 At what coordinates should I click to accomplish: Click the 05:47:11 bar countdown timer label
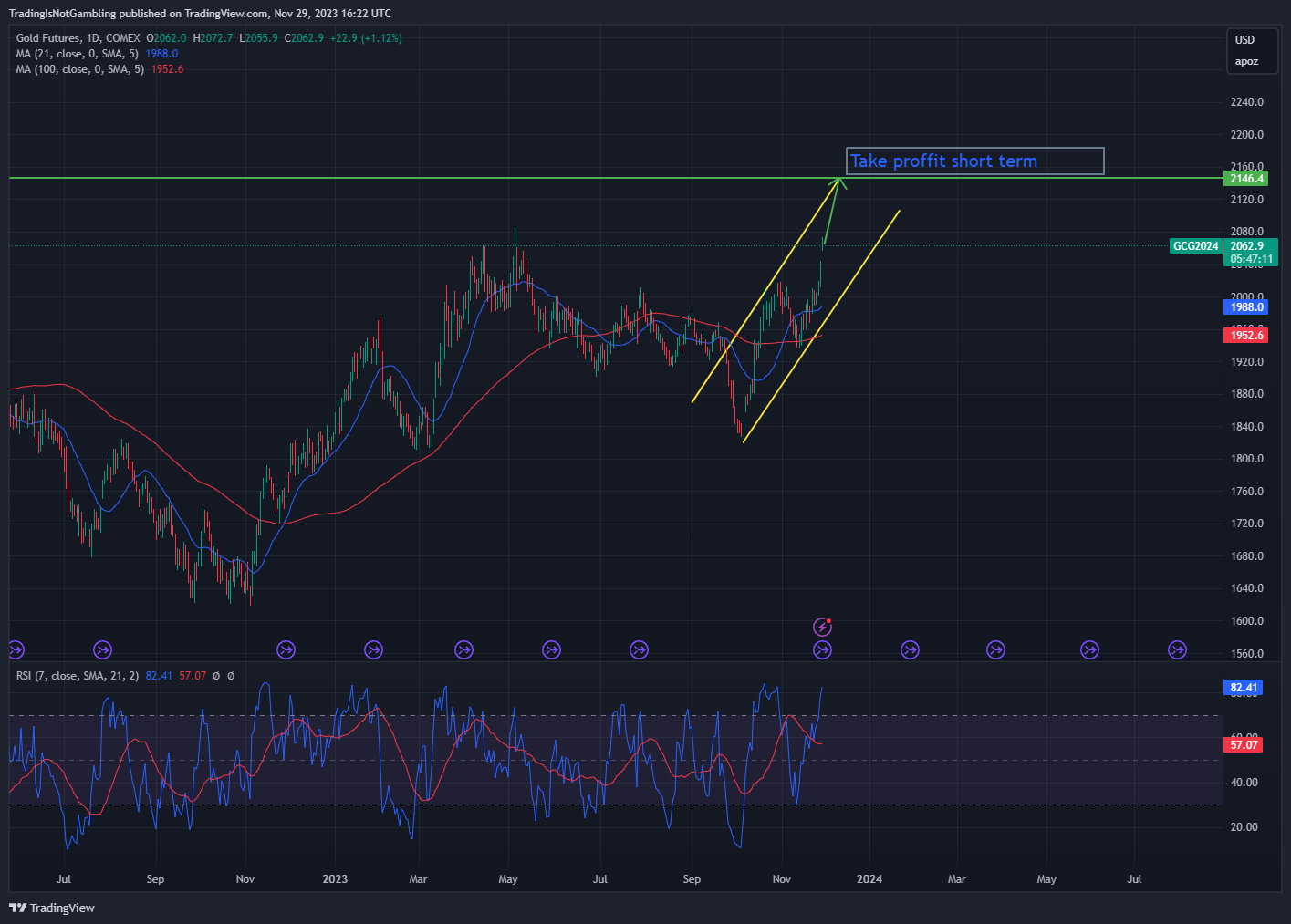1250,259
